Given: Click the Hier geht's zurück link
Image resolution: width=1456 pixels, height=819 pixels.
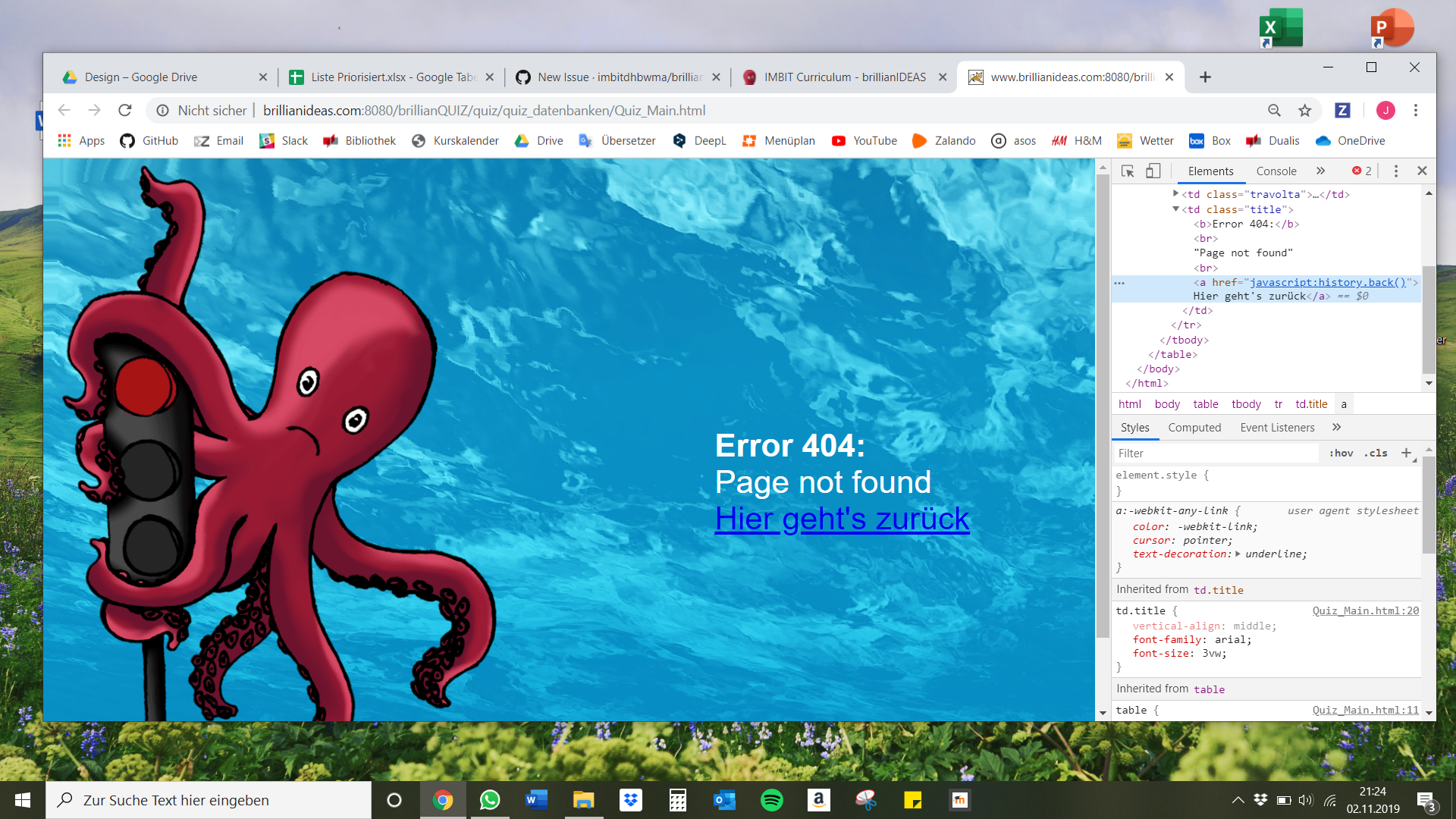Looking at the screenshot, I should click(x=842, y=519).
